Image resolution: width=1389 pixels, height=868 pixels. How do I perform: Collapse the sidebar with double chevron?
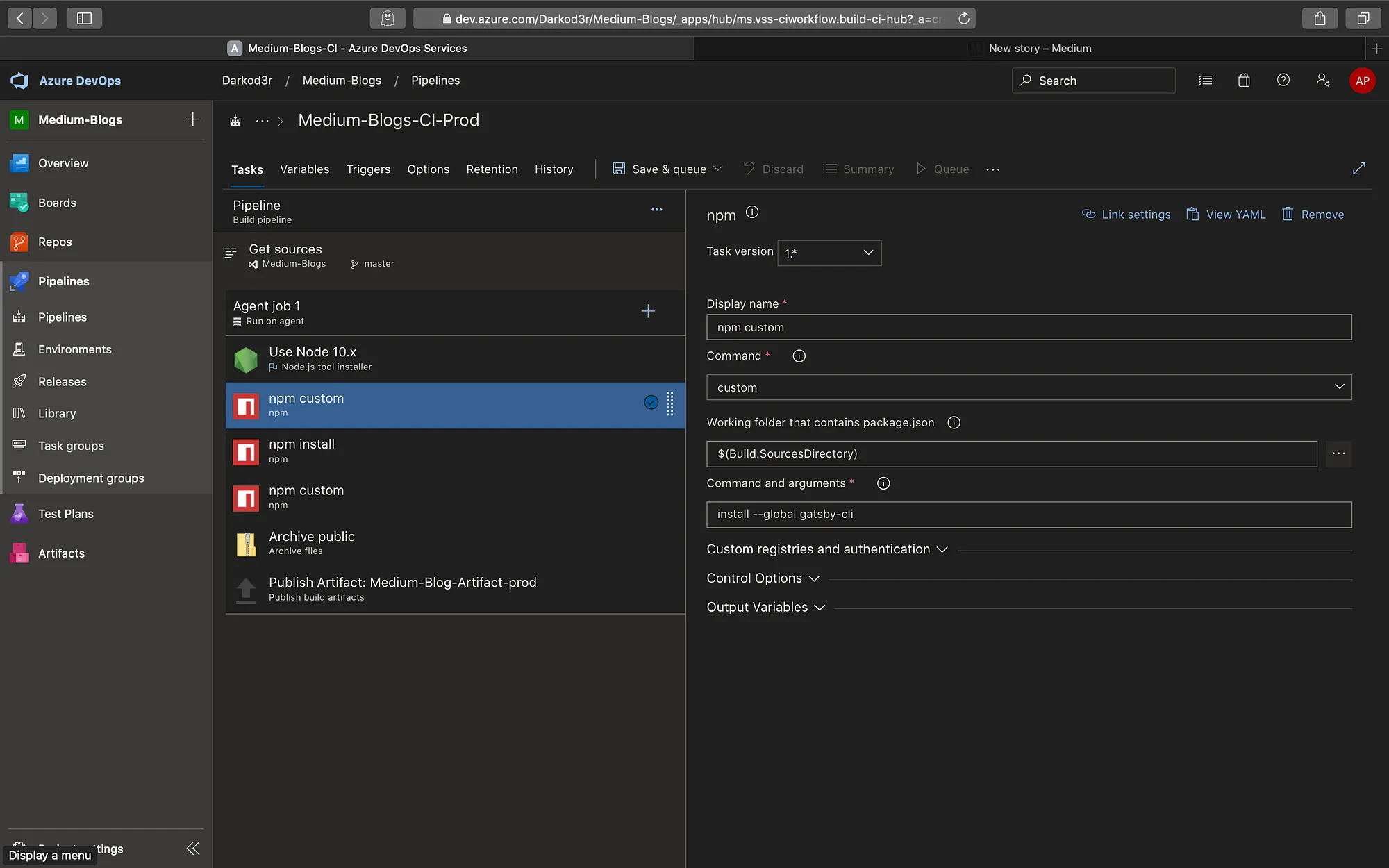193,848
